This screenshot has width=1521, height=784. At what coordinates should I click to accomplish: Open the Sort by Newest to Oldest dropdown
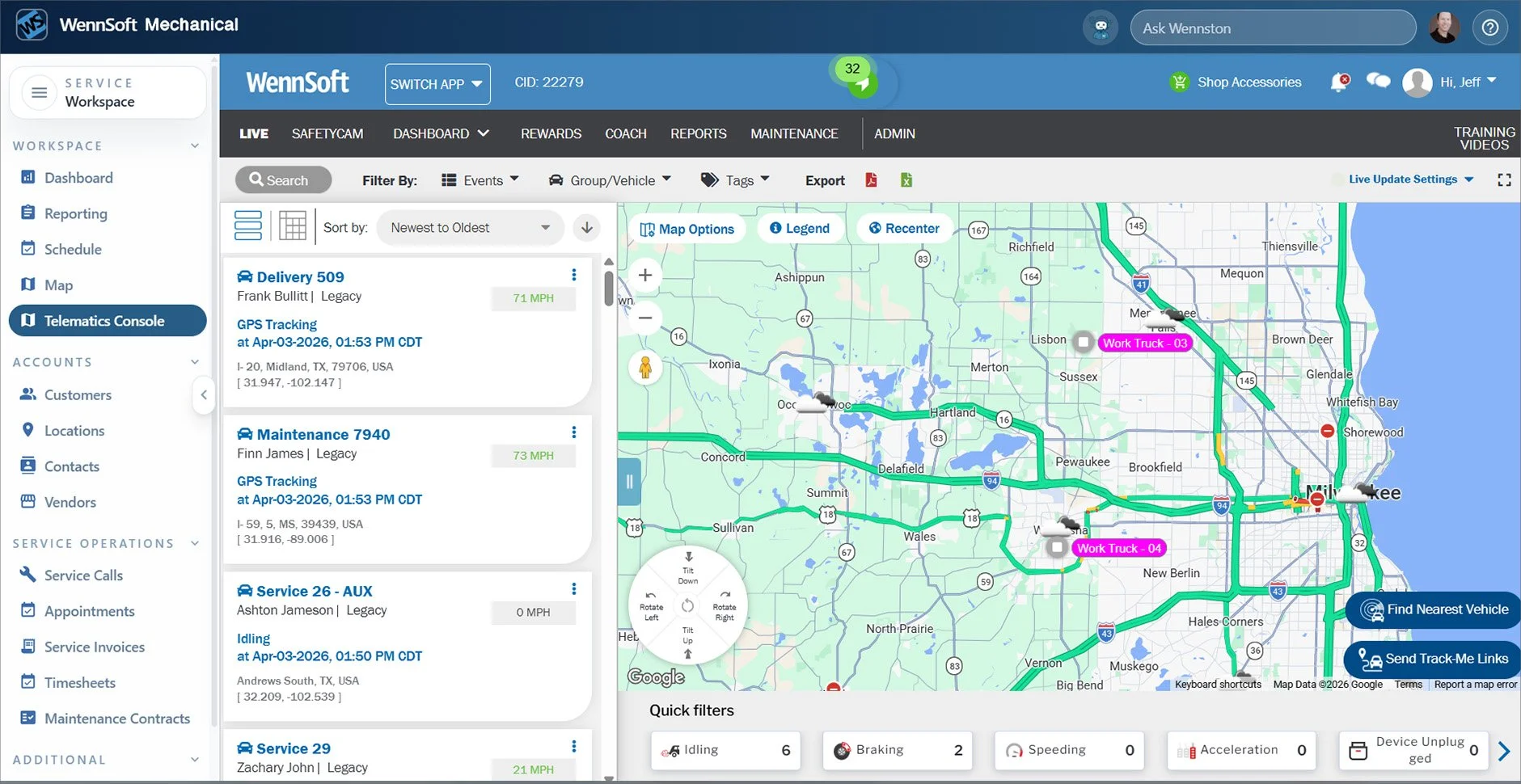click(469, 228)
